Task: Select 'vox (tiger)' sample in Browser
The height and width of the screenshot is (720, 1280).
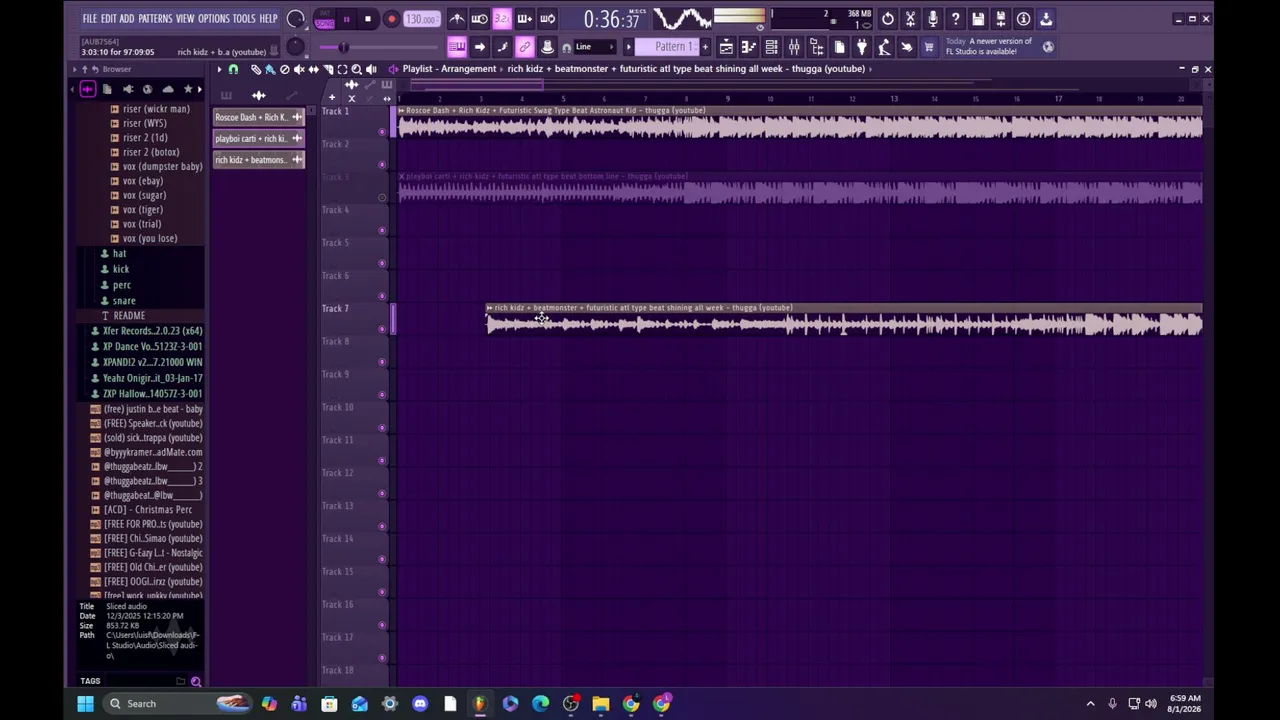Action: (x=142, y=210)
